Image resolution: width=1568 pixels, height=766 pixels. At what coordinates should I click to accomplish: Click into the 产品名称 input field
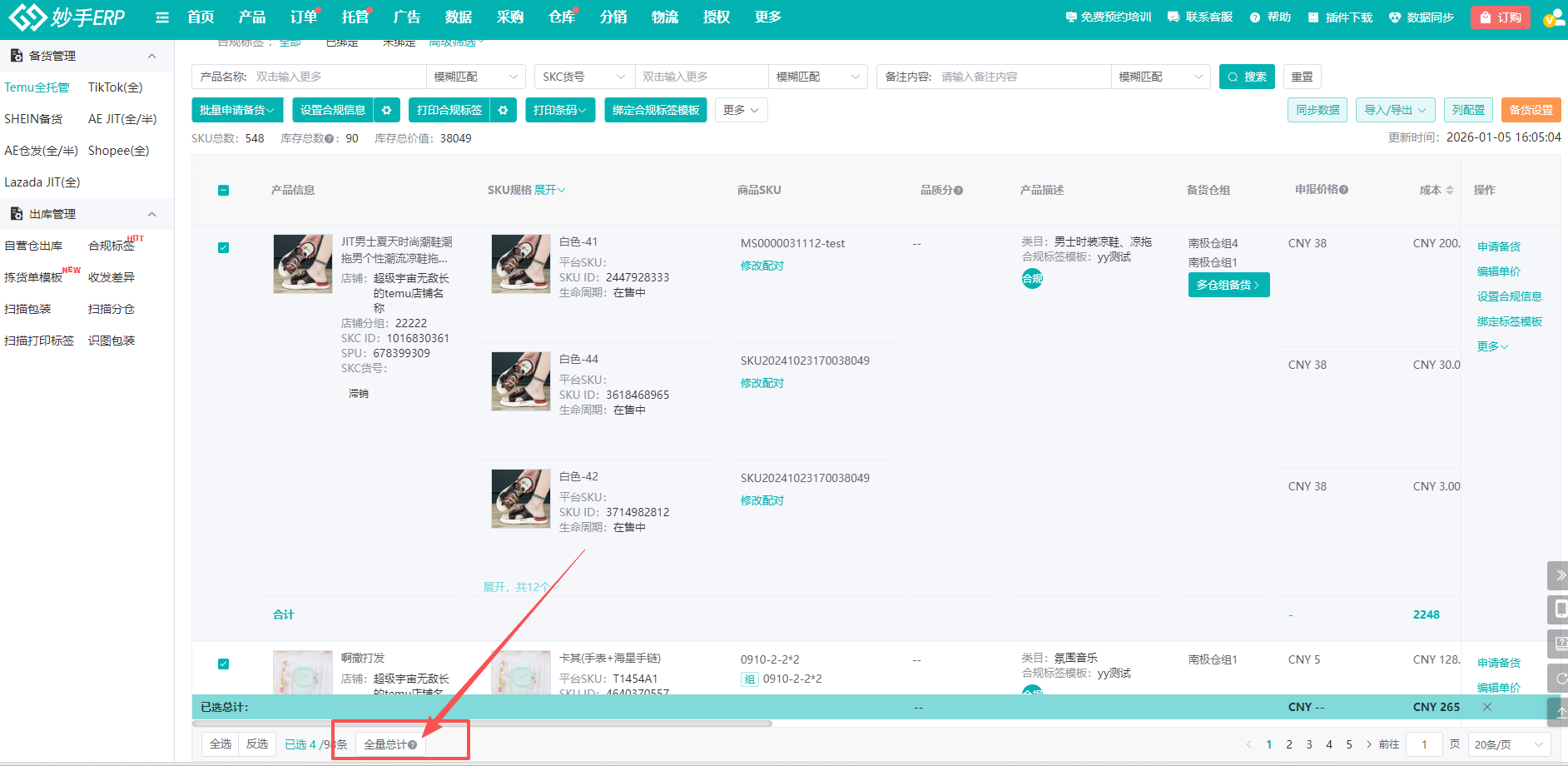click(340, 77)
